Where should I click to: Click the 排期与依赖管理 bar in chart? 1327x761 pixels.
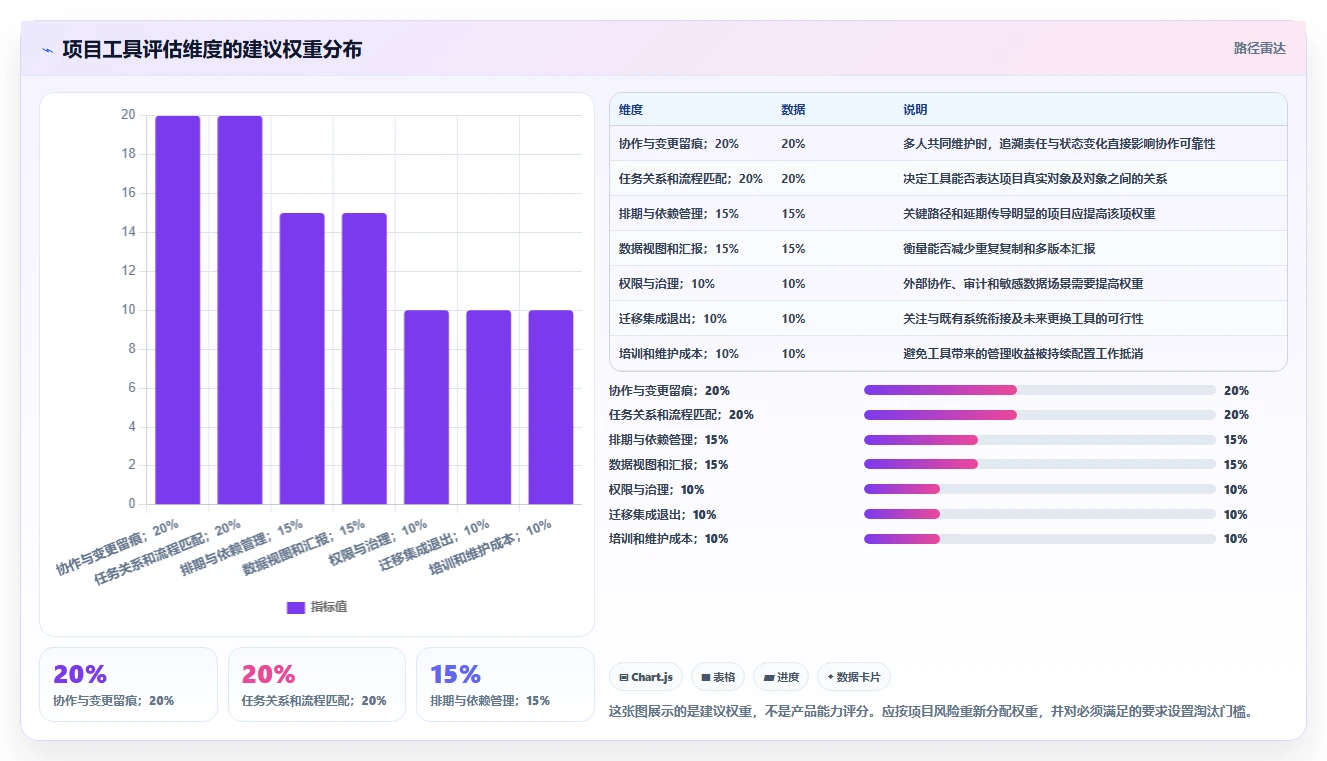(x=302, y=358)
